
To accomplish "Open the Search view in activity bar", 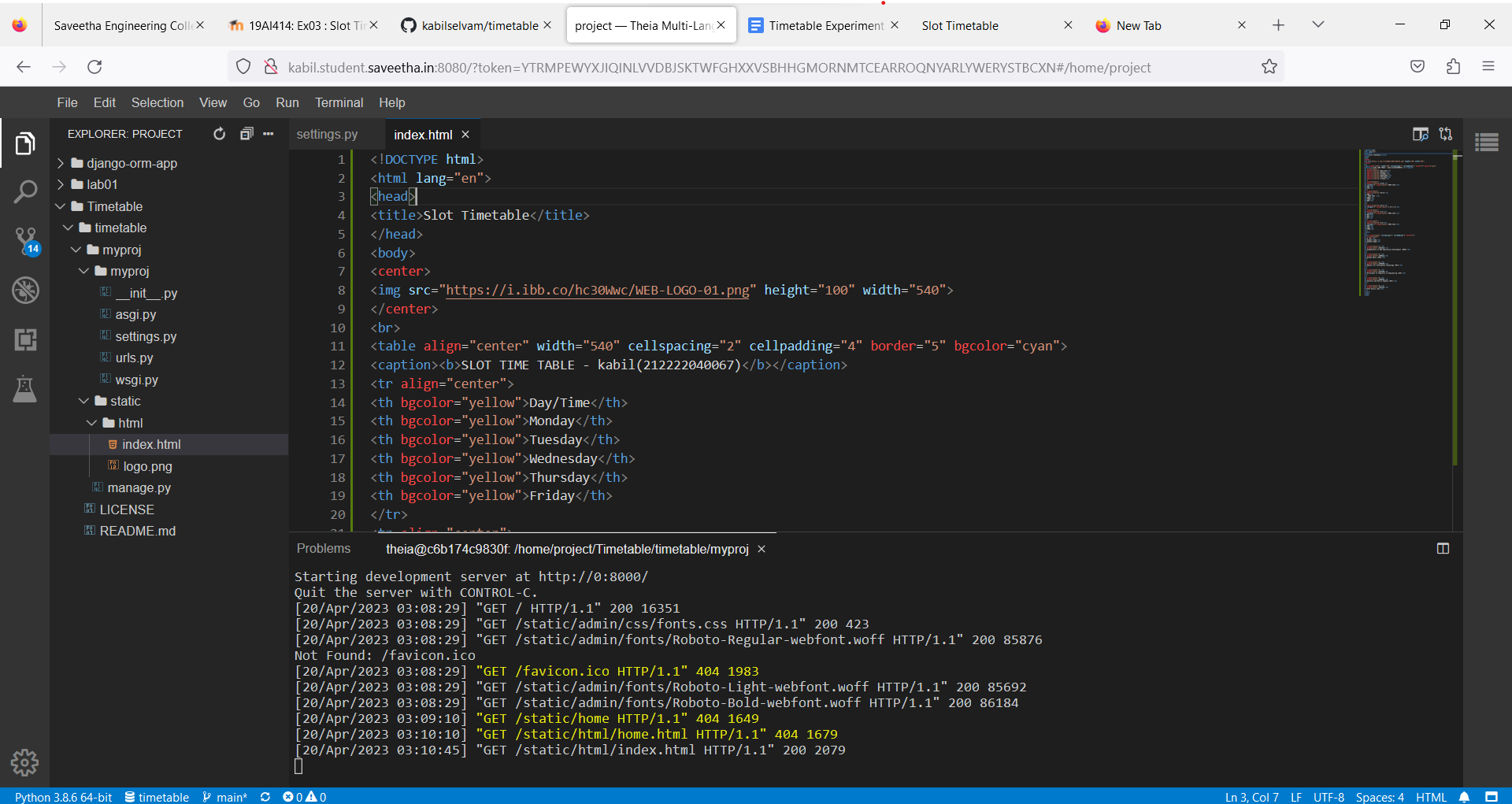I will tap(25, 192).
